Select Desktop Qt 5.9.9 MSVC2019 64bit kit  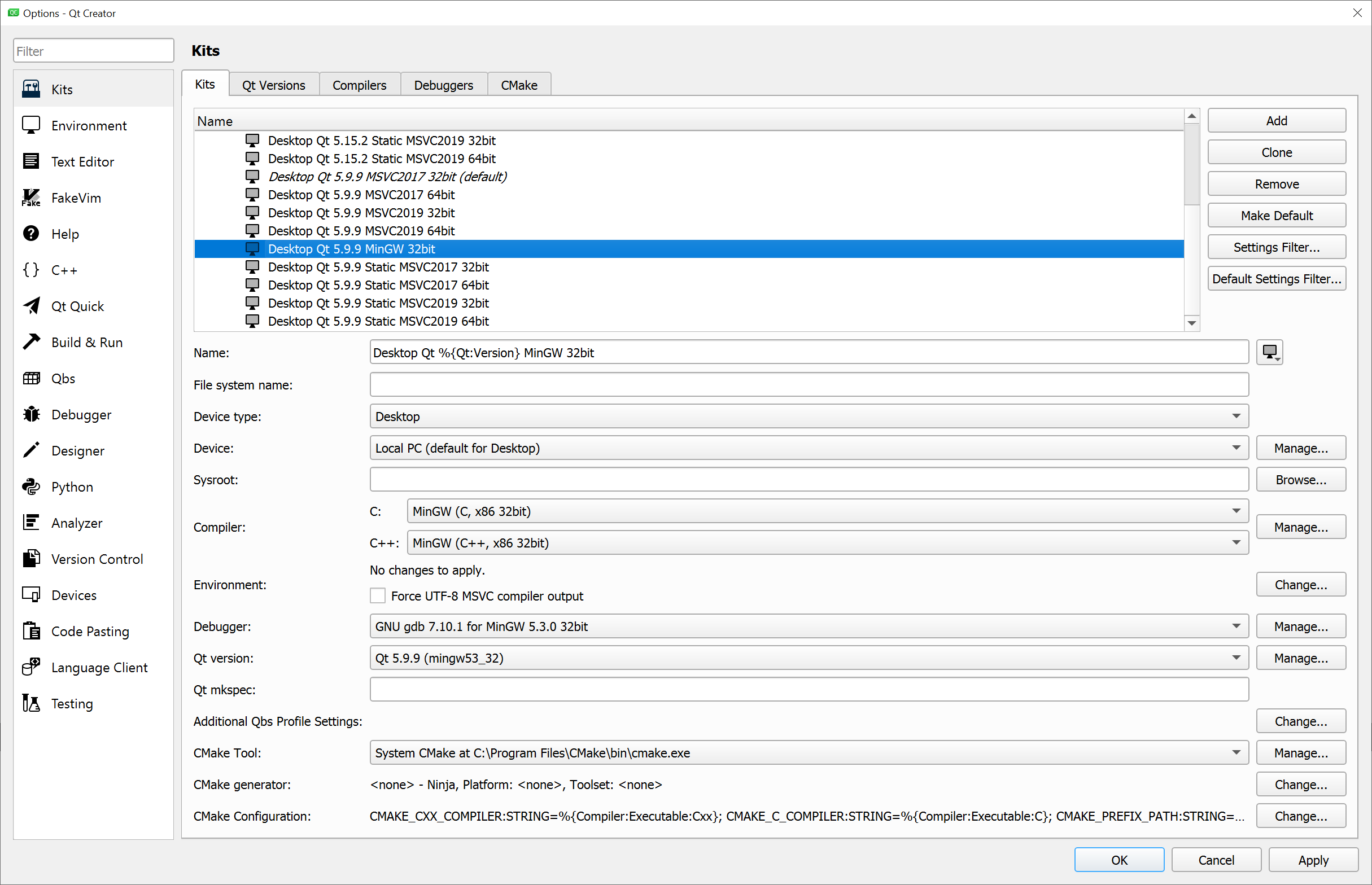361,231
